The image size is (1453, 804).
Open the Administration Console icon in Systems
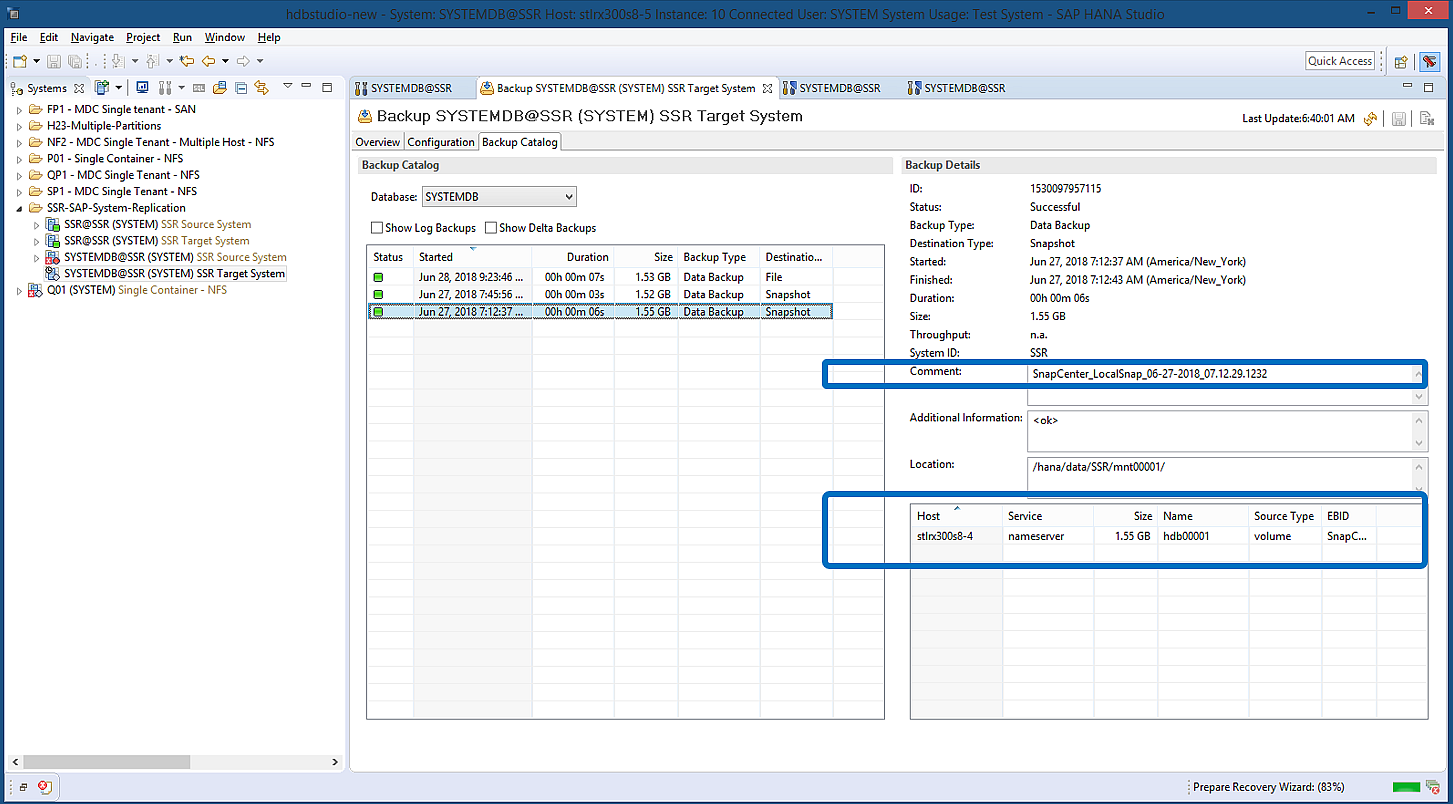142,88
